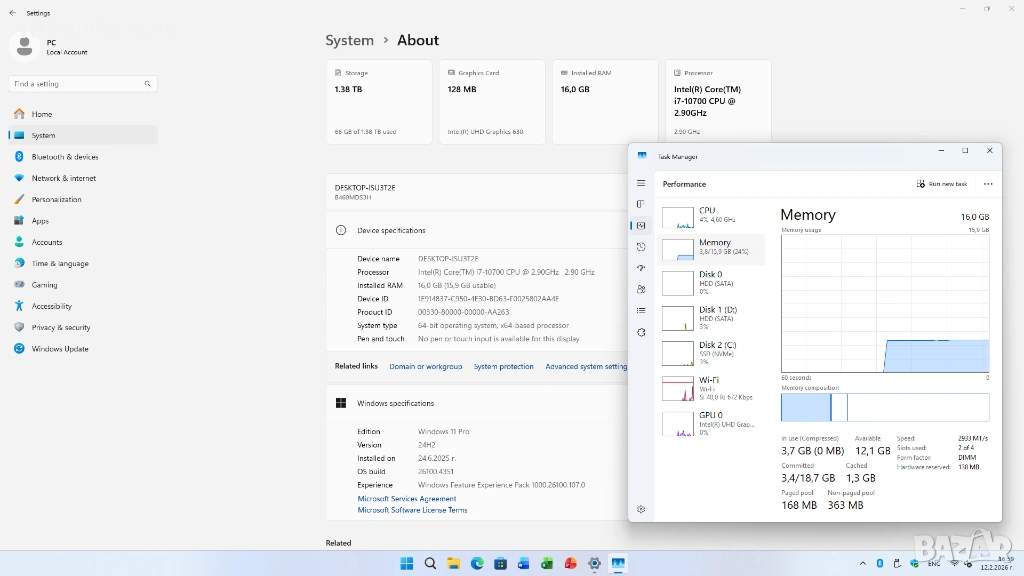Select the CPU performance graph entry
The width and height of the screenshot is (1024, 576).
(x=710, y=215)
